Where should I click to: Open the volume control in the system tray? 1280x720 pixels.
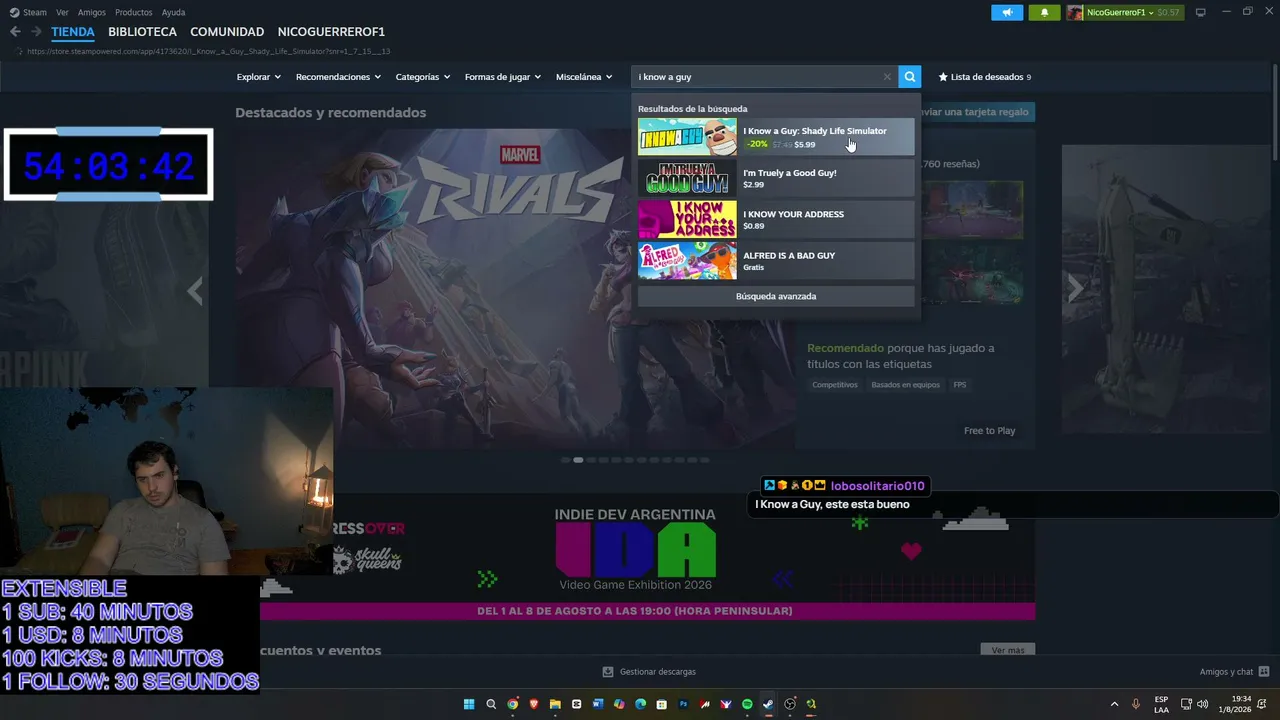tap(1202, 704)
